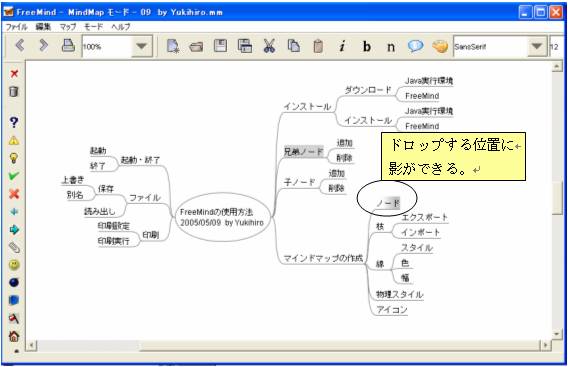
Task: Add the question mark icon to node
Action: click(14, 122)
